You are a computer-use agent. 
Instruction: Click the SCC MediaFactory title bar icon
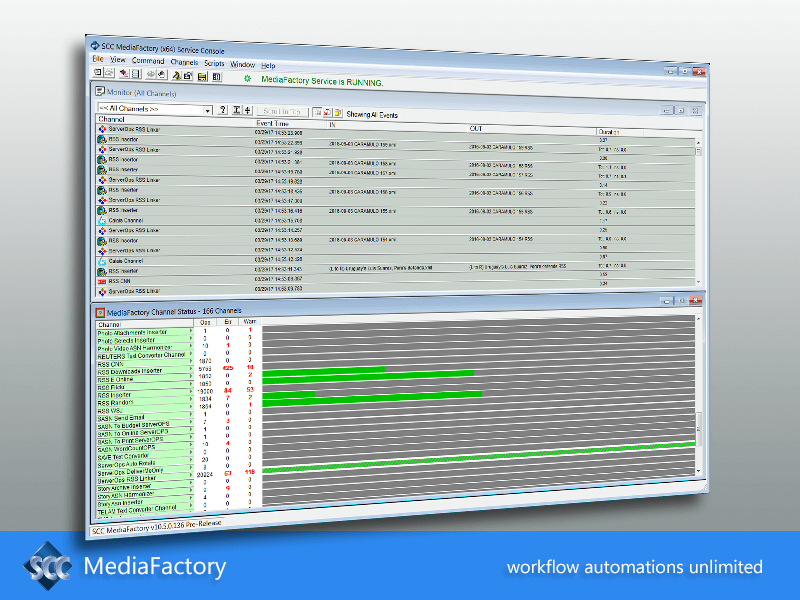(x=95, y=45)
